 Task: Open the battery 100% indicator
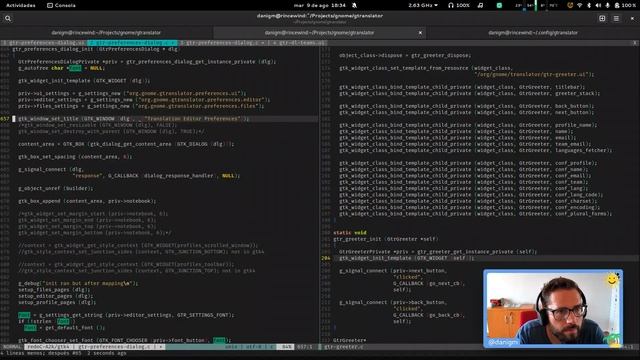625,5
